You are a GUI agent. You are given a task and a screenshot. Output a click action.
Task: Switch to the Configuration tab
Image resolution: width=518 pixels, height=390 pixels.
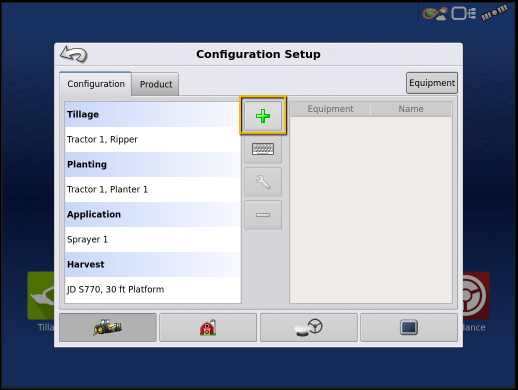96,84
